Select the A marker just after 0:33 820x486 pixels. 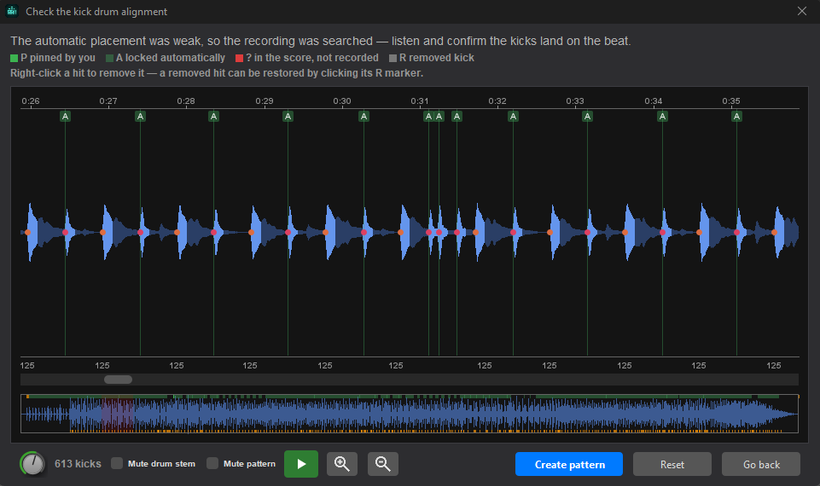coord(587,116)
